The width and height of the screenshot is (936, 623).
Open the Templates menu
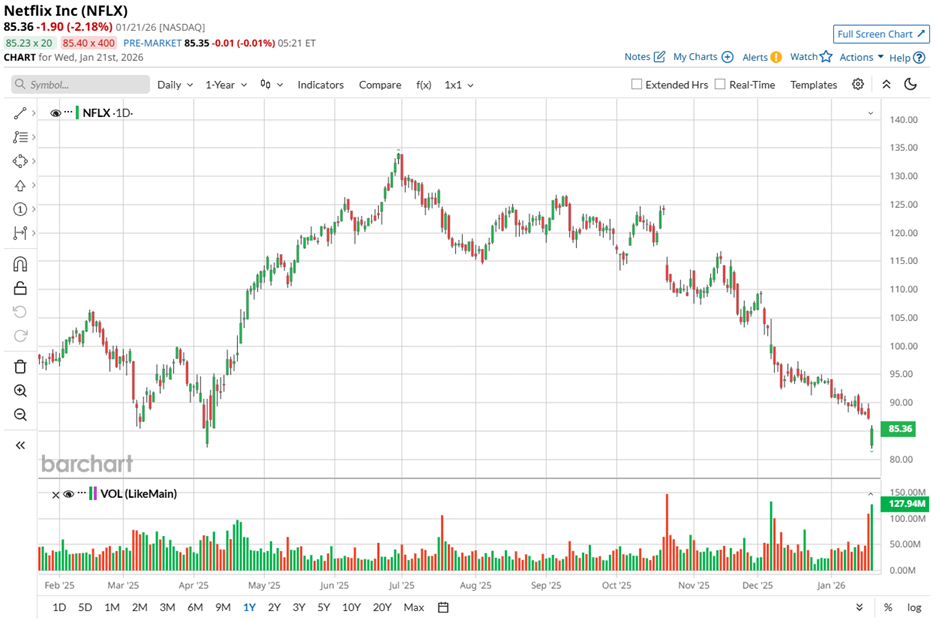(x=814, y=85)
